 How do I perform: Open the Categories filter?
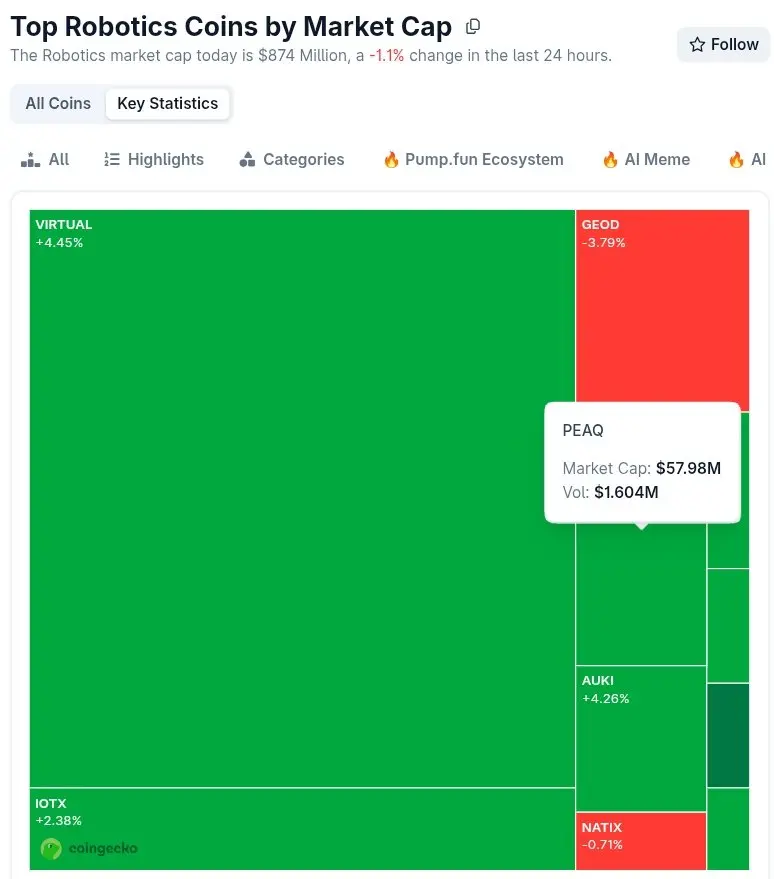(x=303, y=160)
